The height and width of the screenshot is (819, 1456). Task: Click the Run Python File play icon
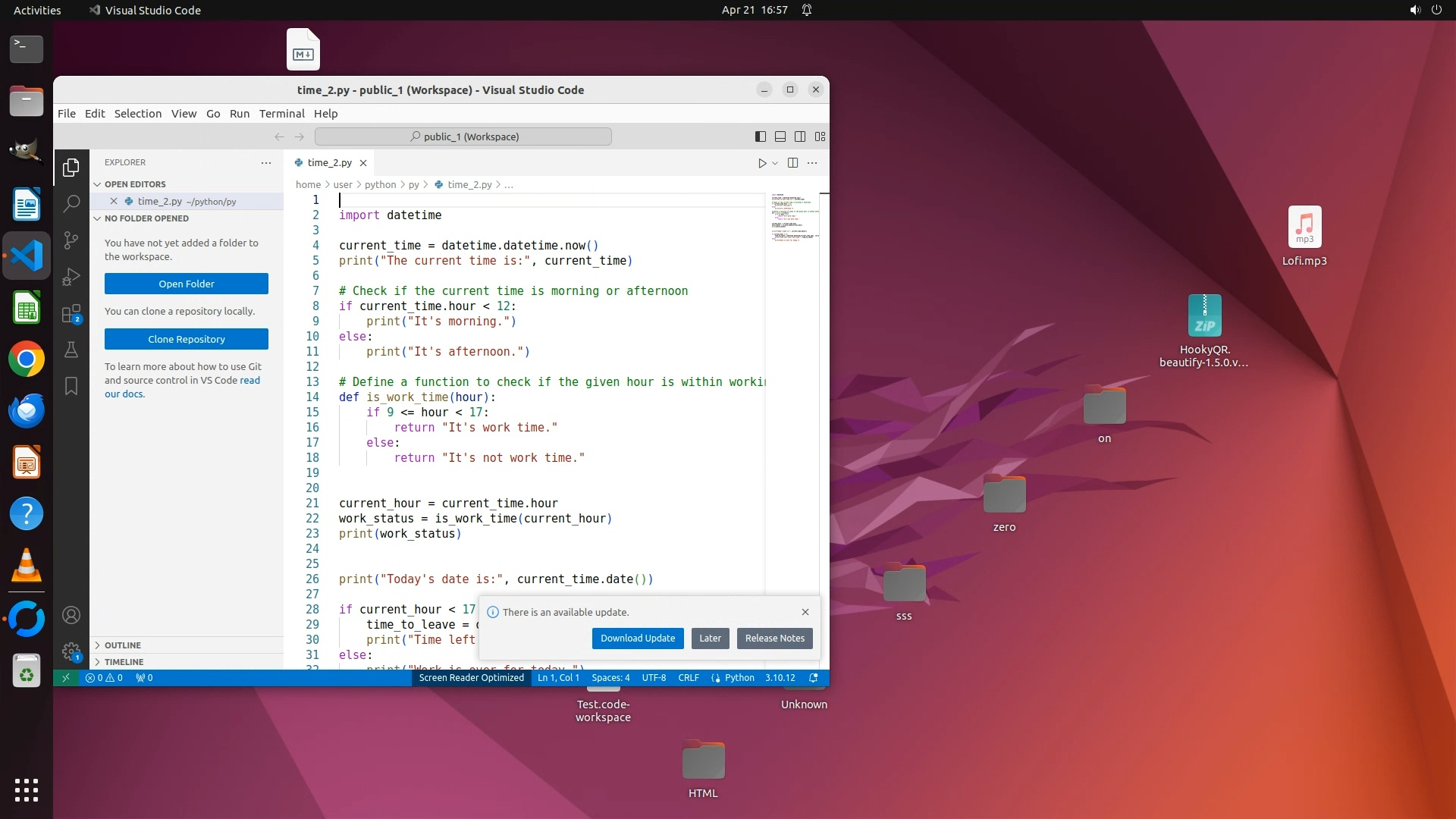coord(762,163)
